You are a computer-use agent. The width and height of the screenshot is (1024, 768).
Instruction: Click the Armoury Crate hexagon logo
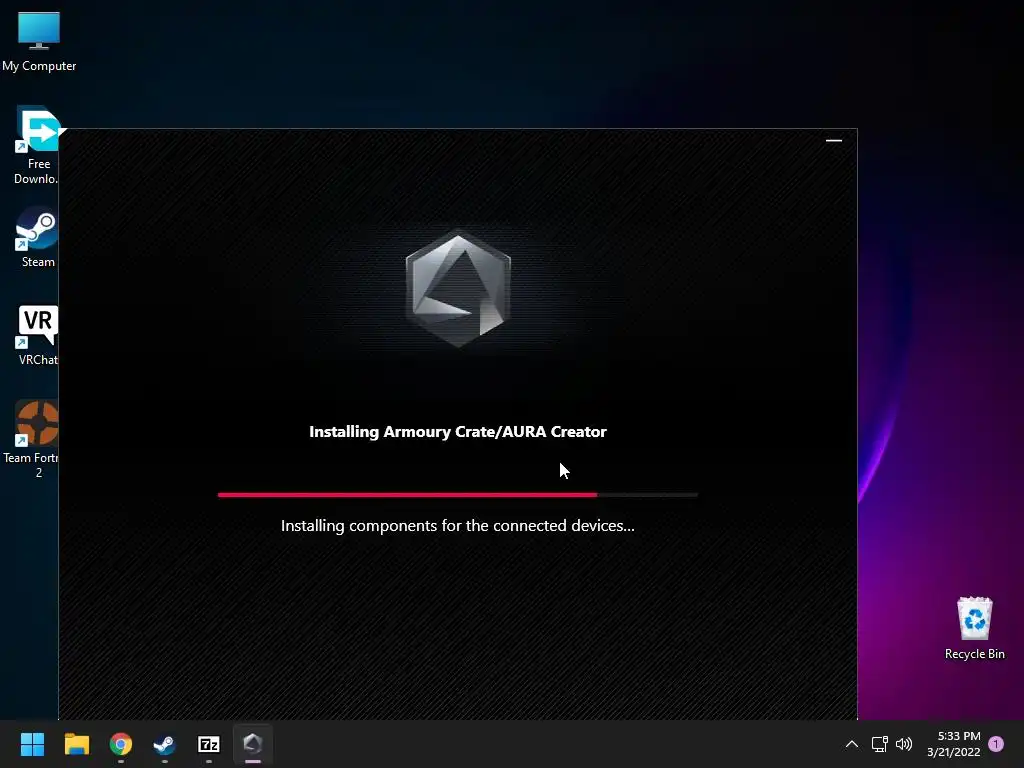pyautogui.click(x=458, y=289)
